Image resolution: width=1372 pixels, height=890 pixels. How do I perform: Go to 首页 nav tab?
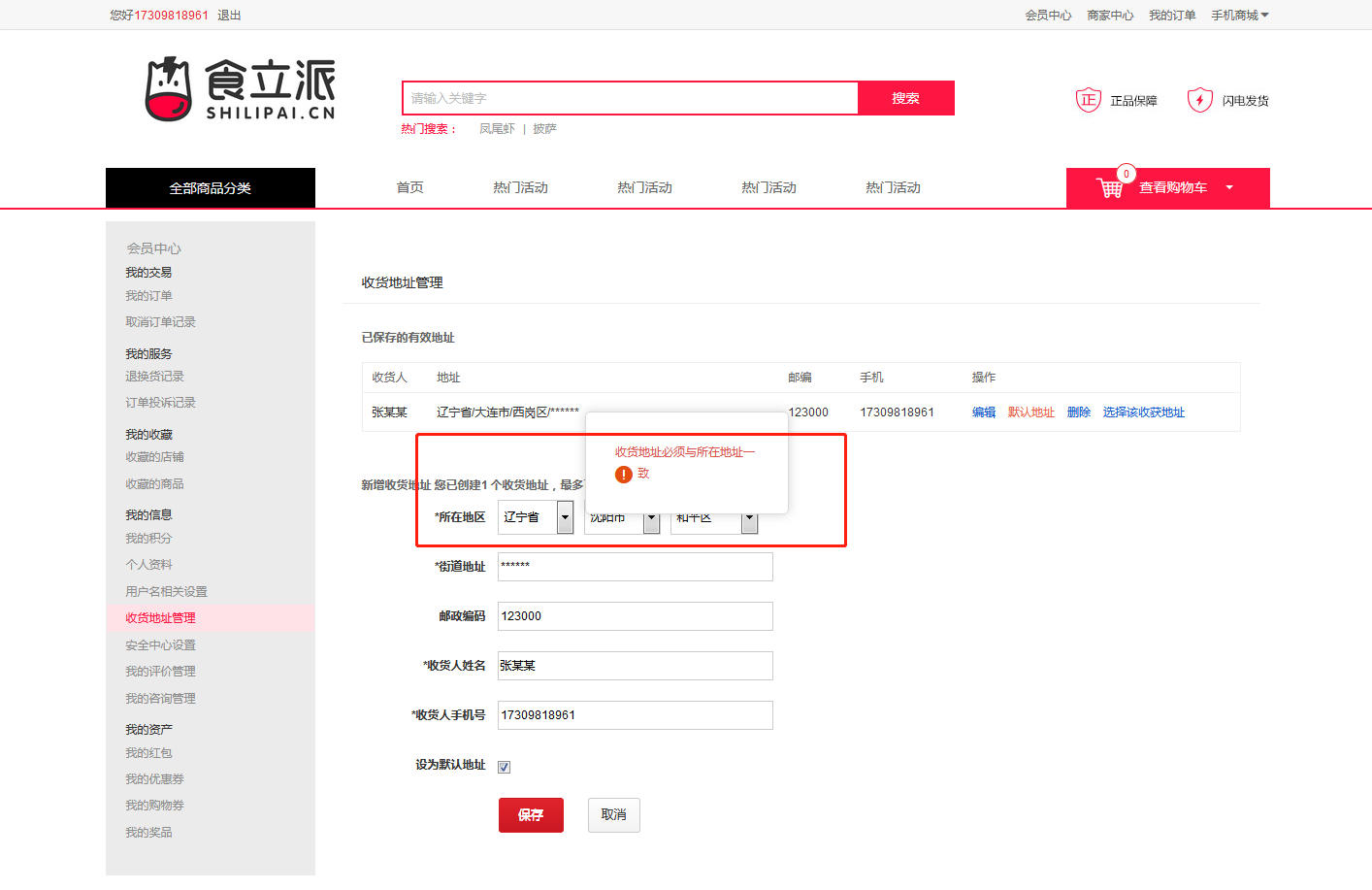(x=409, y=187)
